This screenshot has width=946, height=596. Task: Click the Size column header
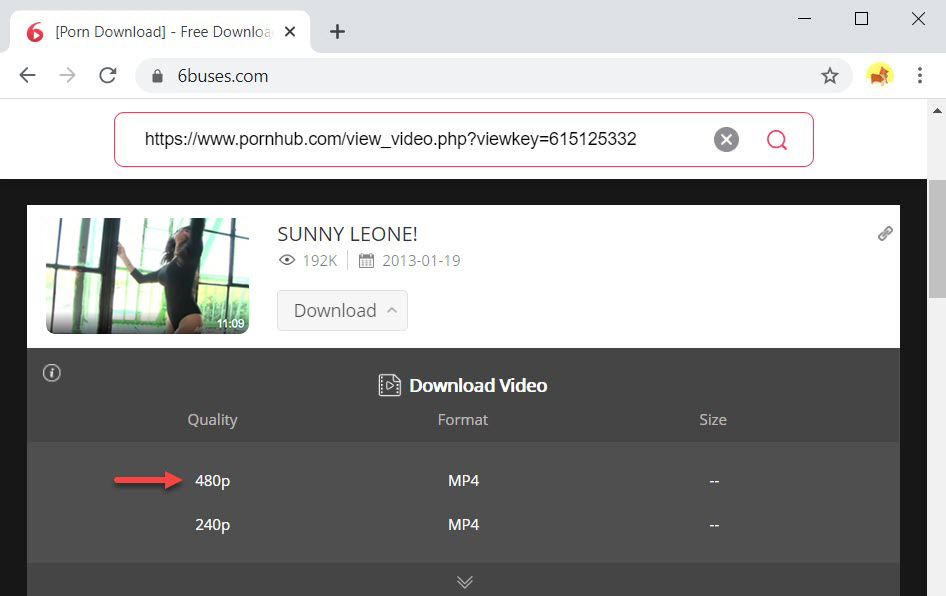click(x=713, y=420)
